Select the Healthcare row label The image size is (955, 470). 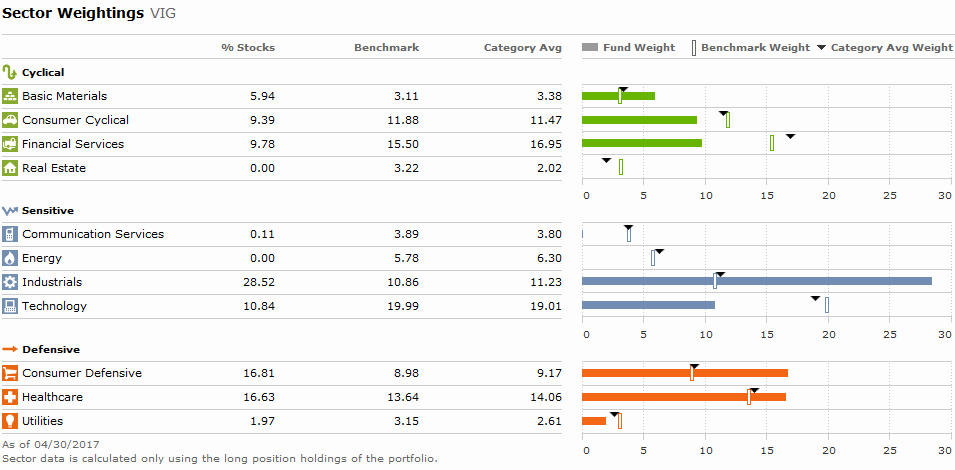coord(52,397)
